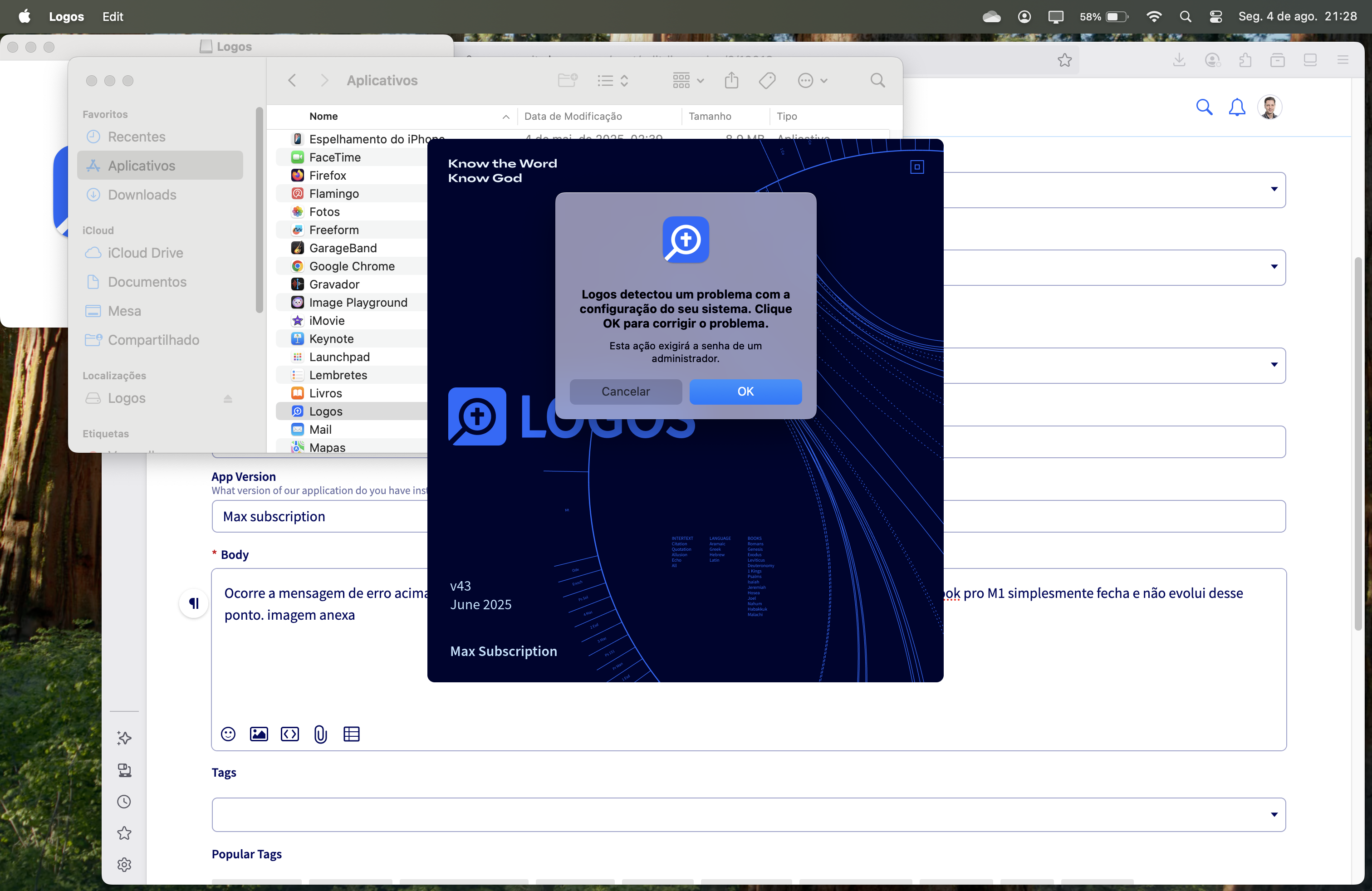The width and height of the screenshot is (1372, 891).
Task: Click the App Version input field
Action: click(748, 516)
